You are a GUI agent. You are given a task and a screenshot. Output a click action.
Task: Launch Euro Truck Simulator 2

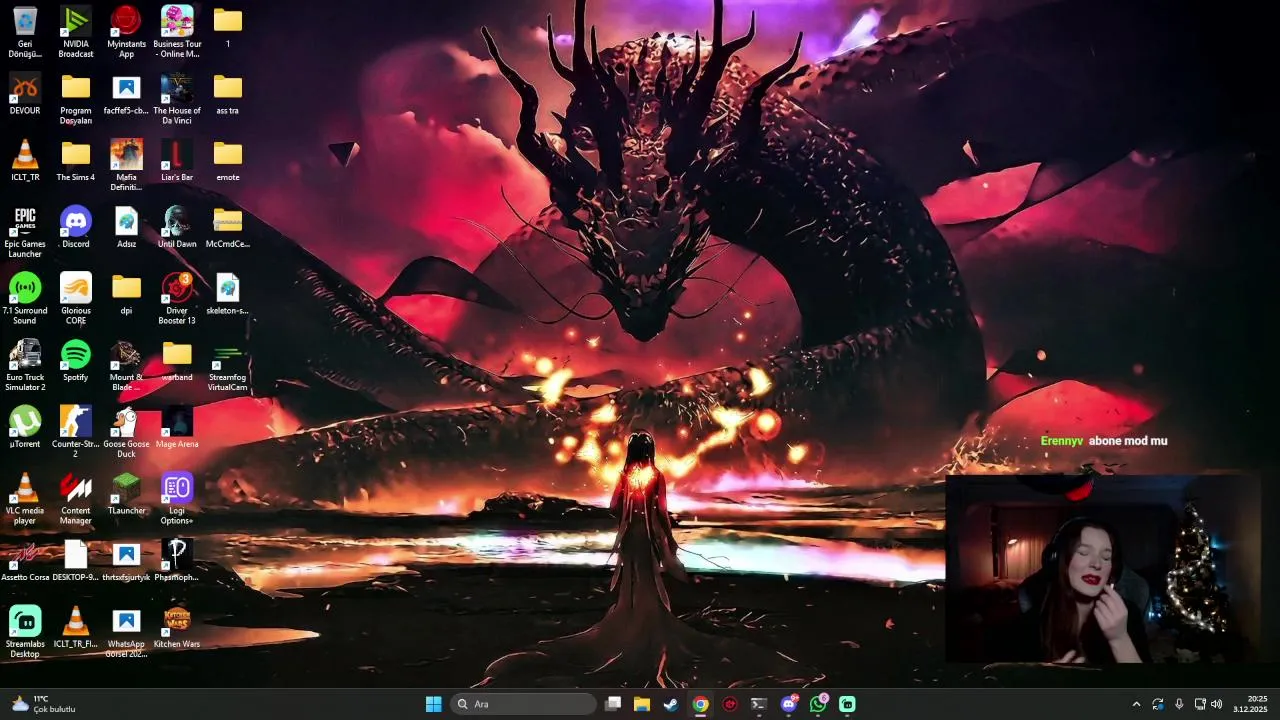point(25,365)
